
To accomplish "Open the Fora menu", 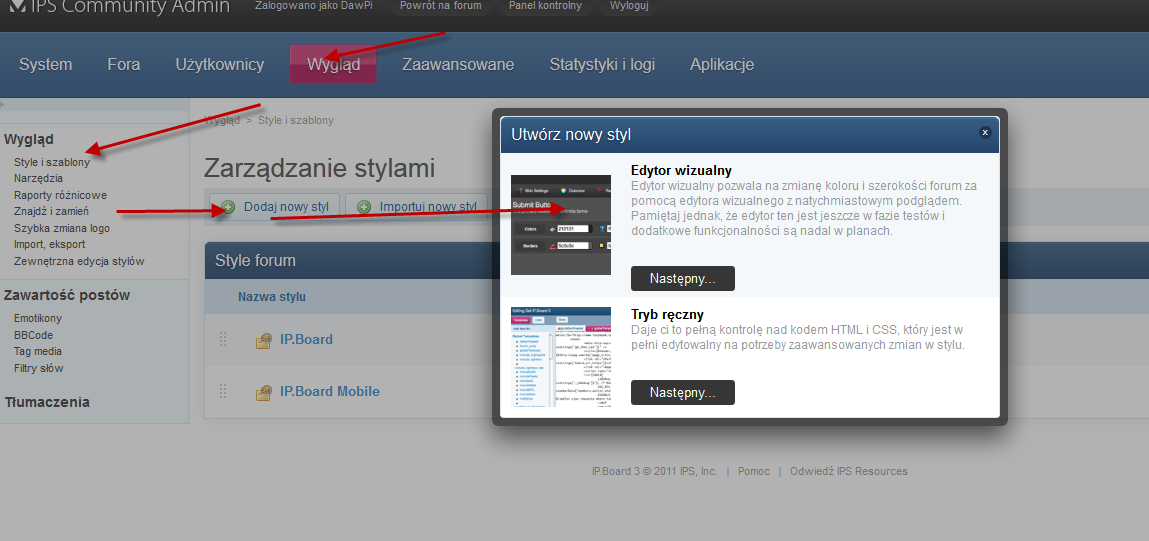I will pos(124,65).
